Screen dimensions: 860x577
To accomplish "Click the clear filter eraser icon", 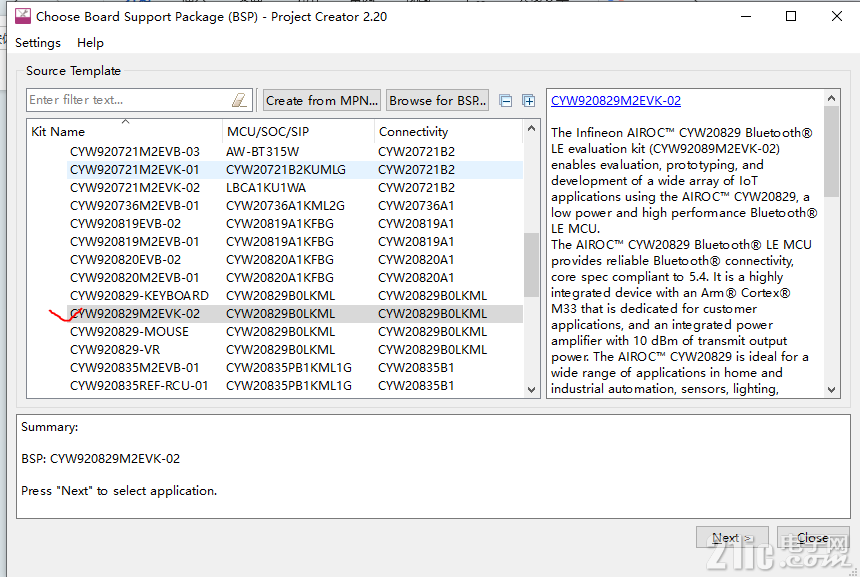I will pyautogui.click(x=239, y=100).
